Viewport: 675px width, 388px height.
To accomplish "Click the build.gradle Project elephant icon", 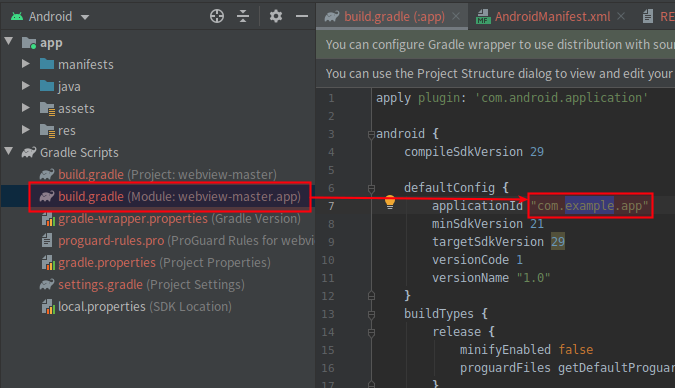I will click(x=47, y=174).
